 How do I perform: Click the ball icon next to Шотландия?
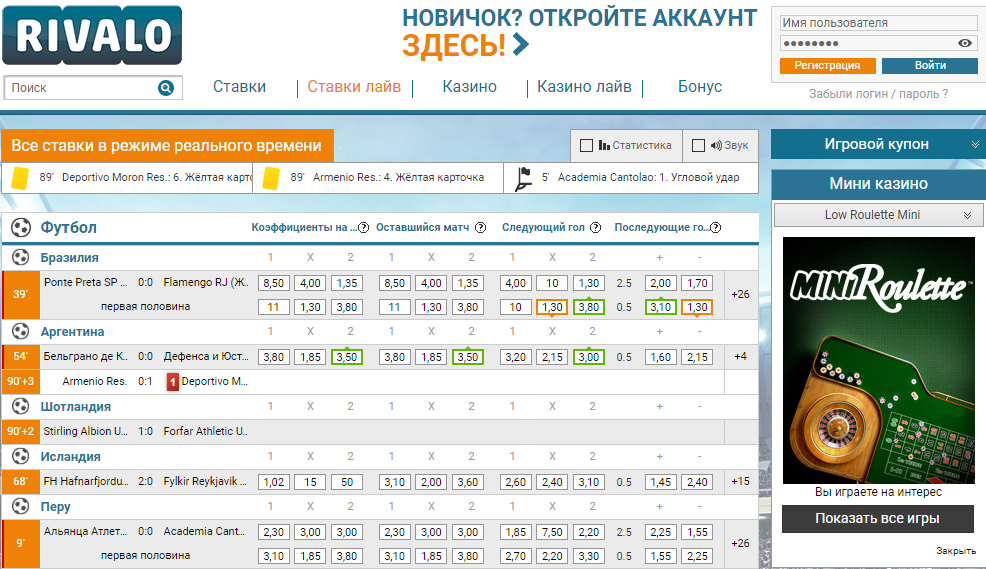(21, 406)
